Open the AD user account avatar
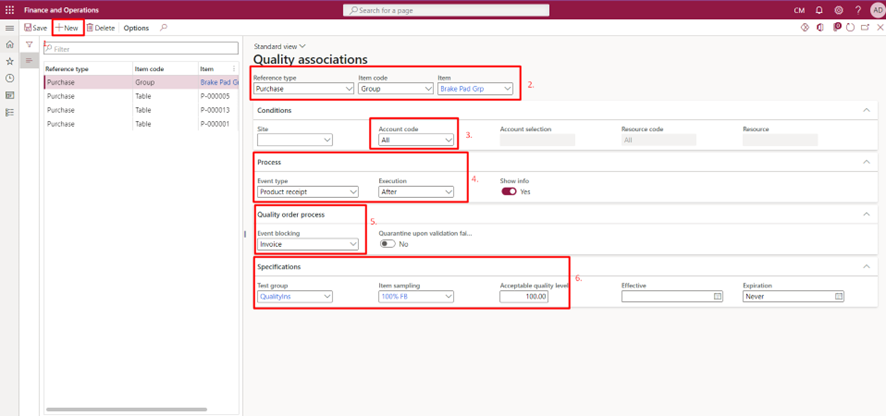Viewport: 886px width, 416px height. tap(877, 10)
